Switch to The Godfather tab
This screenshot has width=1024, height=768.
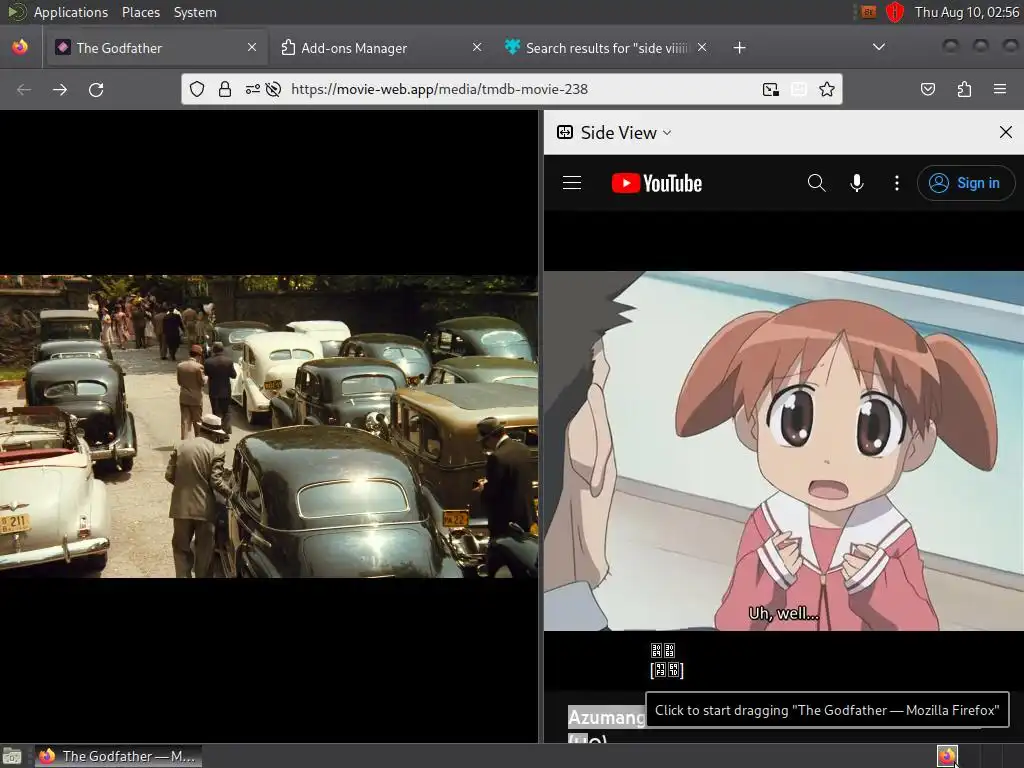[x=155, y=48]
